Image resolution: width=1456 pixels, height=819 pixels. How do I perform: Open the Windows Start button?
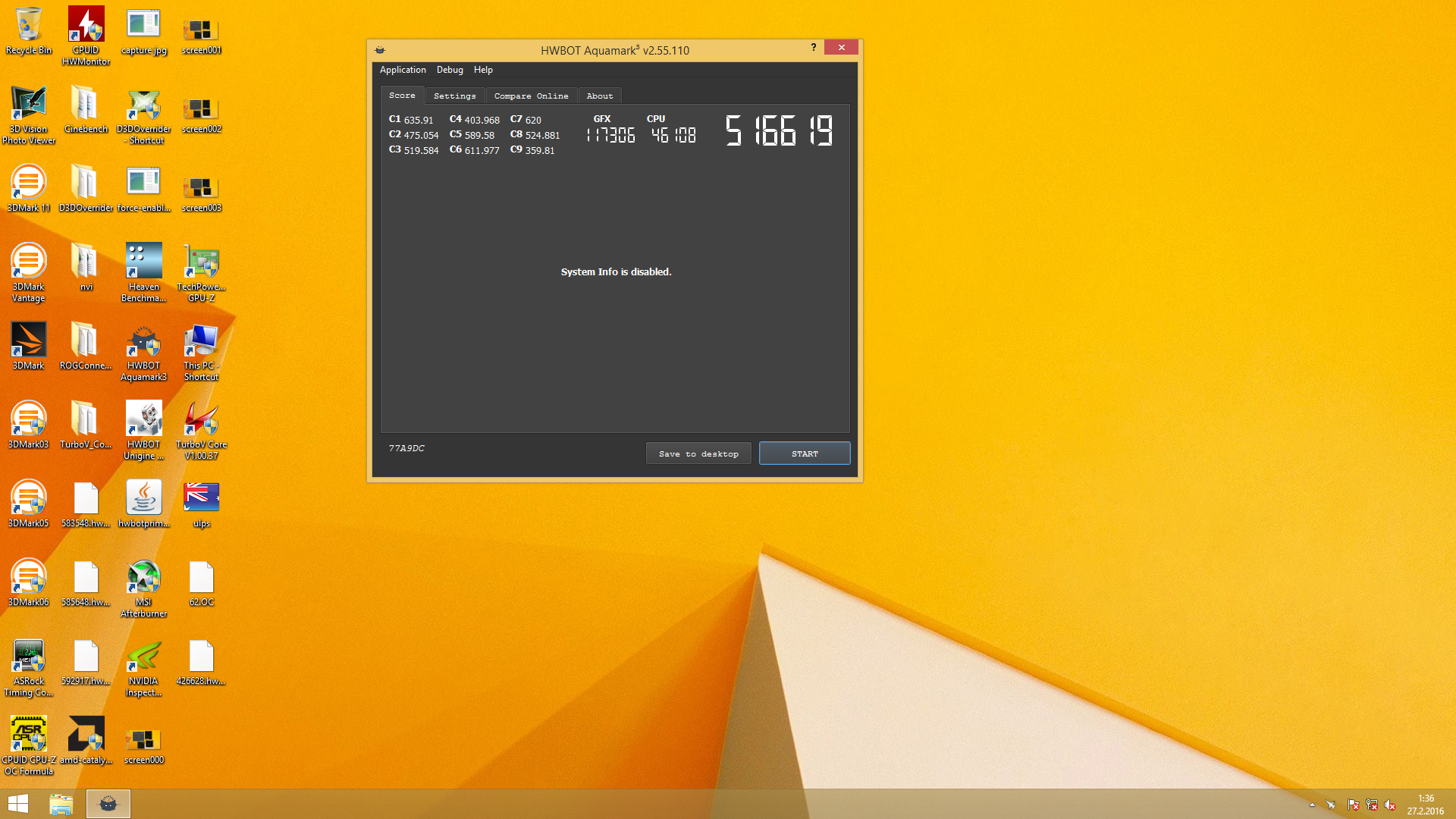click(18, 804)
